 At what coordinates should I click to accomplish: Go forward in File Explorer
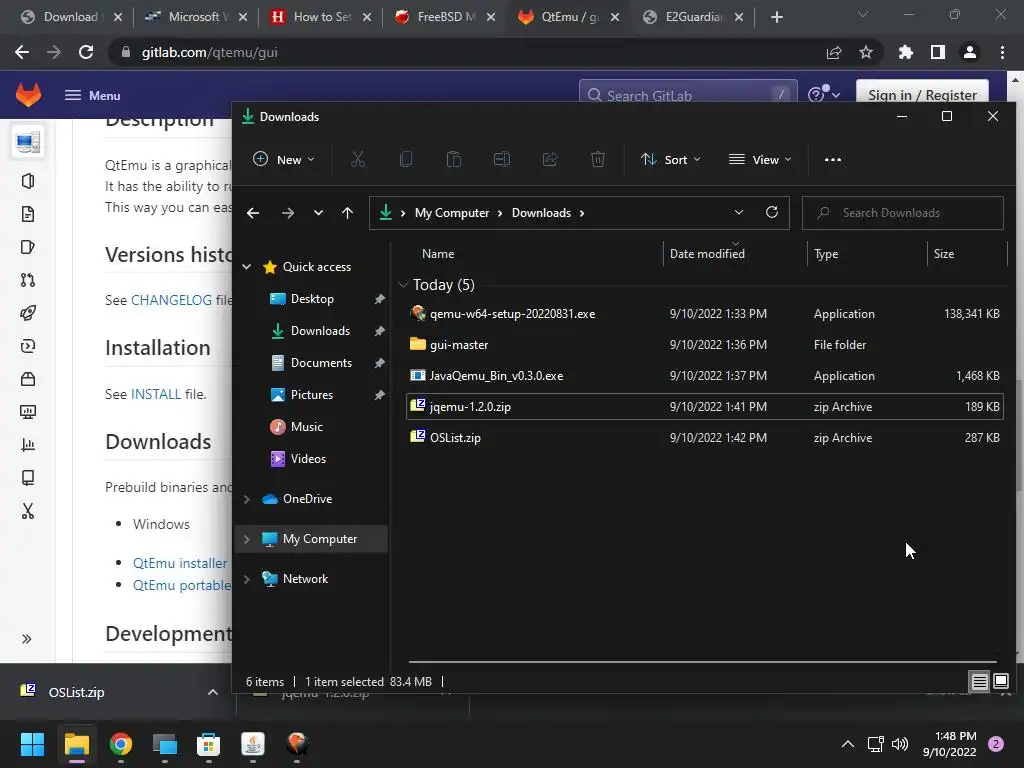point(287,213)
